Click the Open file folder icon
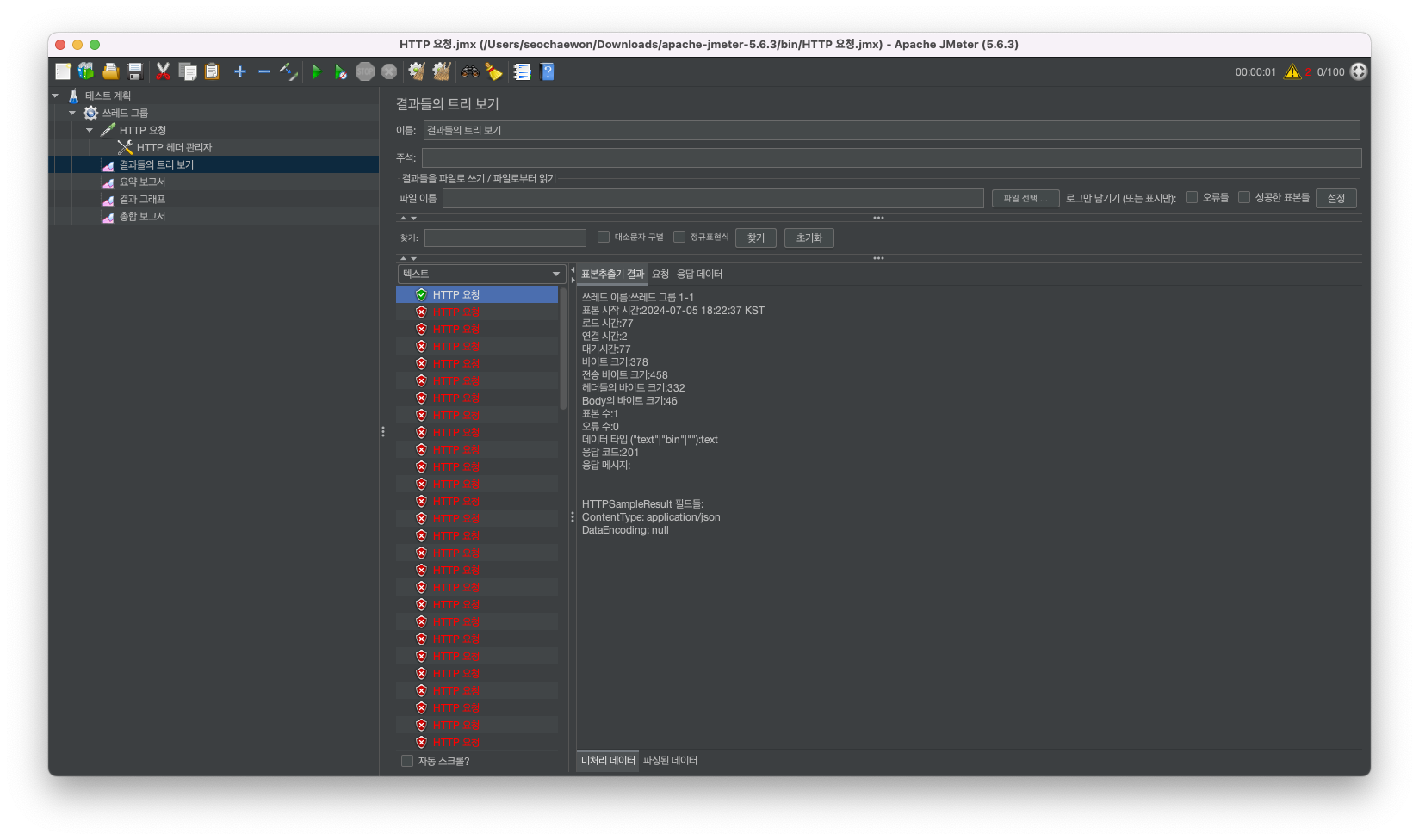Image resolution: width=1419 pixels, height=840 pixels. pyautogui.click(x=111, y=71)
